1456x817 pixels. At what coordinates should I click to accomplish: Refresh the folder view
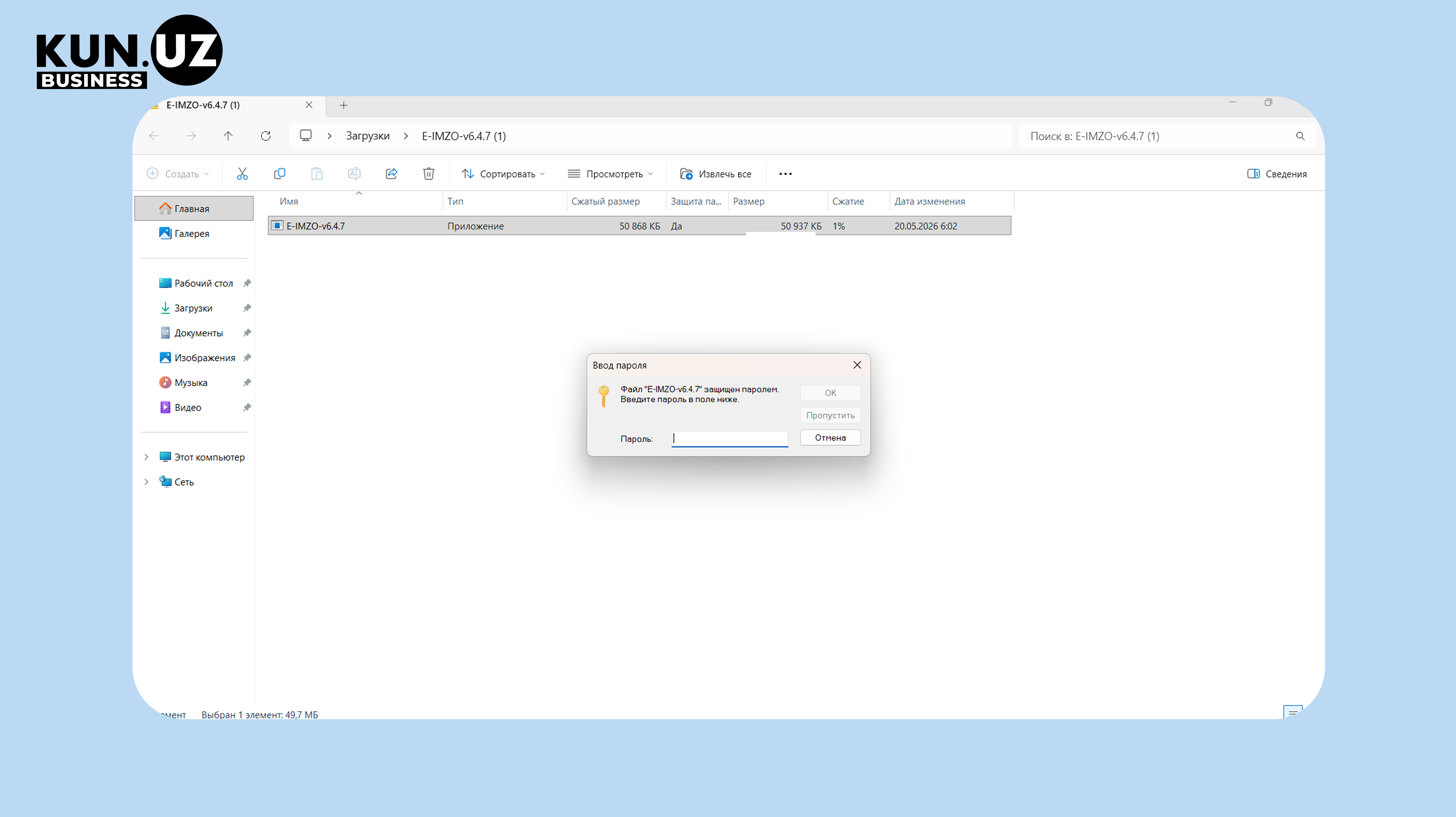click(x=266, y=136)
